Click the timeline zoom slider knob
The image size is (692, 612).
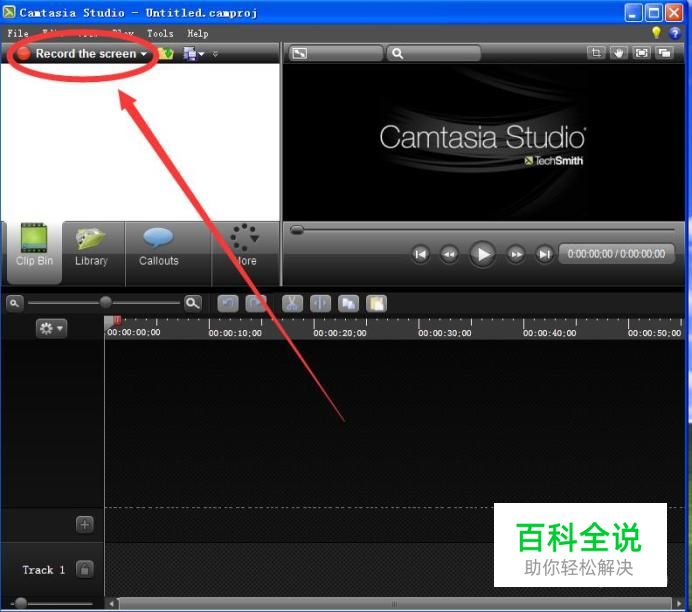[105, 302]
